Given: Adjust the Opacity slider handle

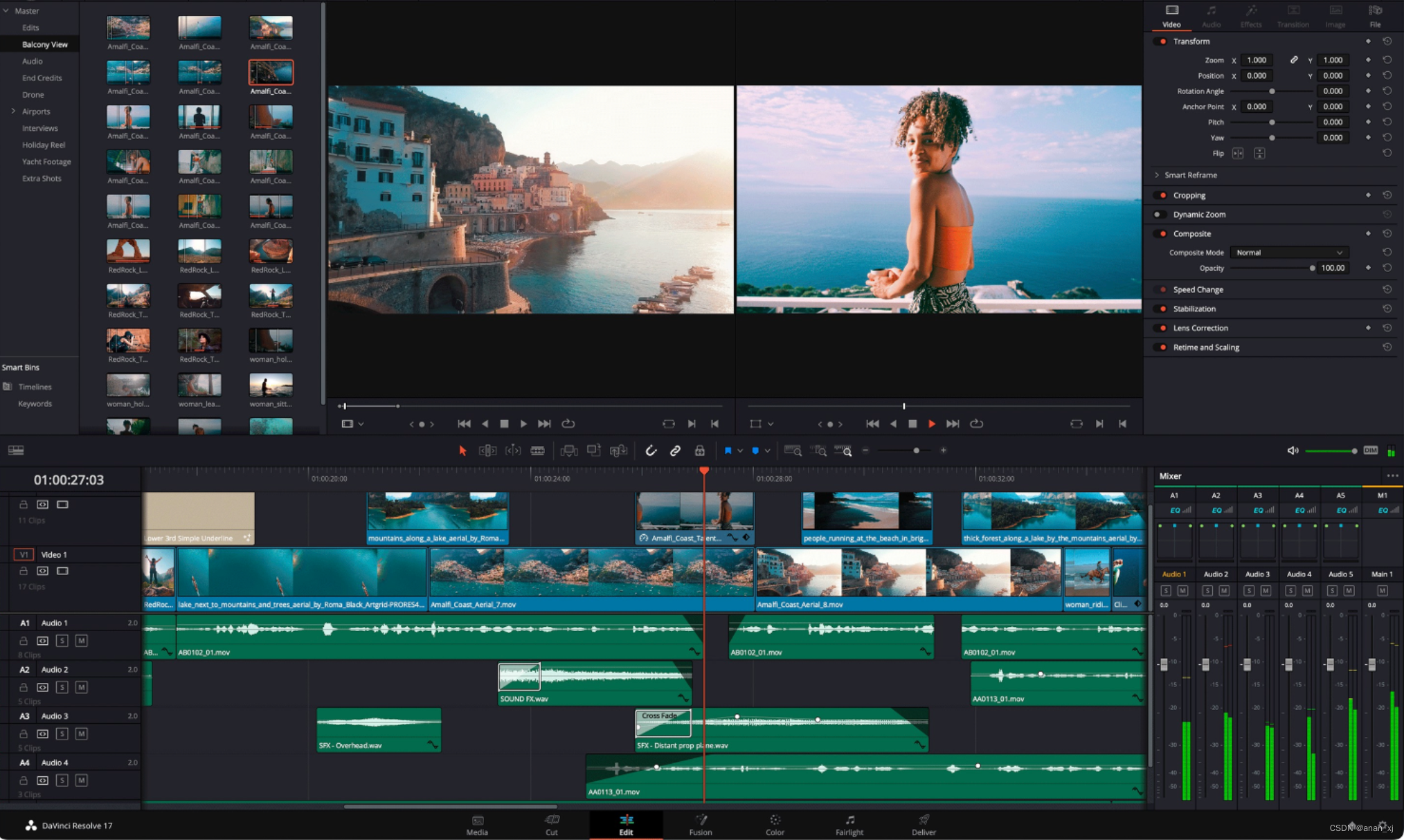Looking at the screenshot, I should point(1312,268).
